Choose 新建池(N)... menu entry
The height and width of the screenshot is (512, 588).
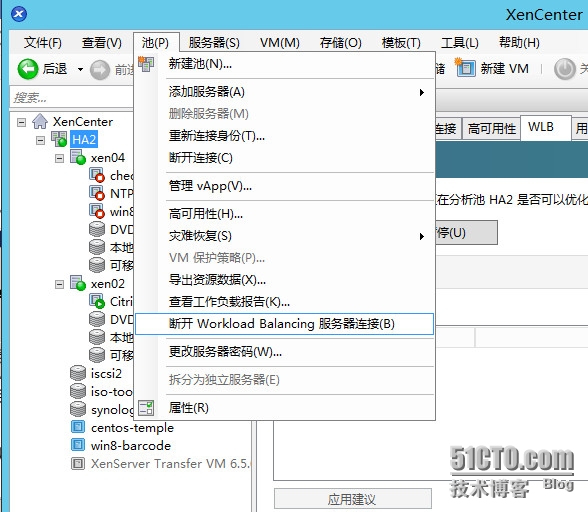pos(284,64)
